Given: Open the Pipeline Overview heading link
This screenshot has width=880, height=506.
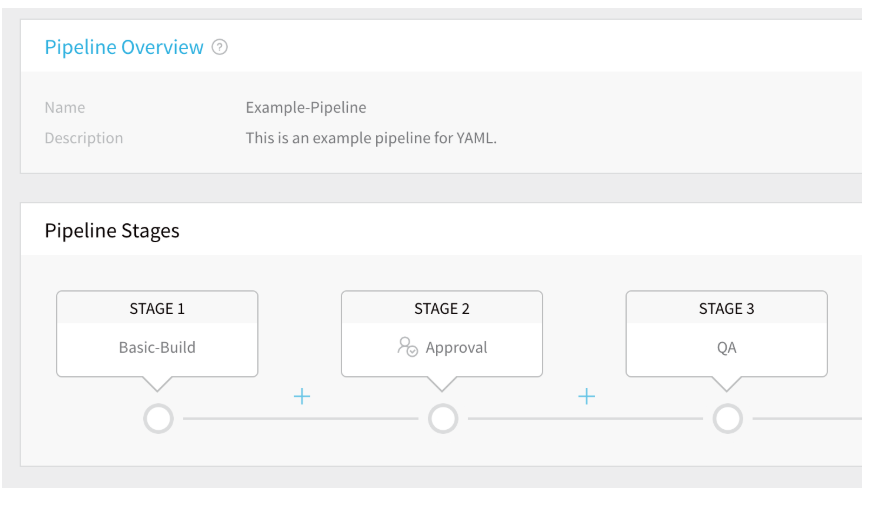Looking at the screenshot, I should pos(124,47).
